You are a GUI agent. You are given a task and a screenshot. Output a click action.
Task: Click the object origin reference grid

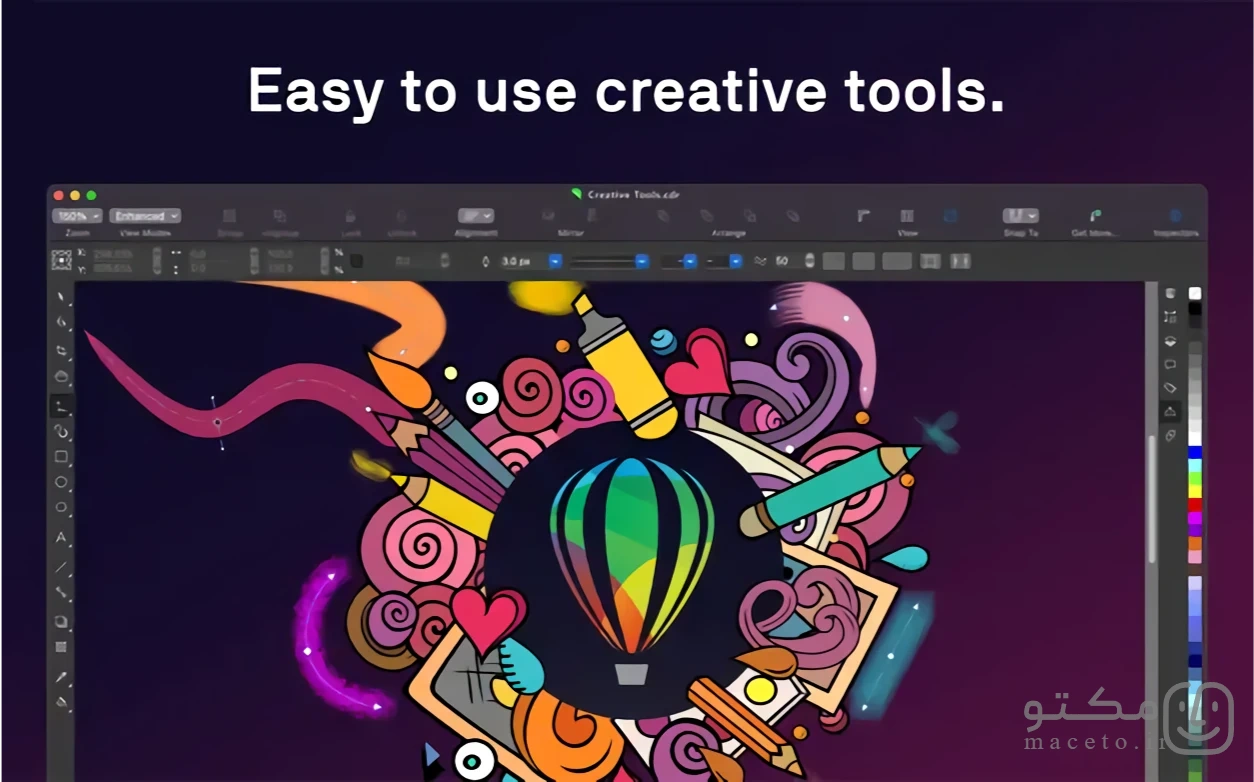coord(62,261)
